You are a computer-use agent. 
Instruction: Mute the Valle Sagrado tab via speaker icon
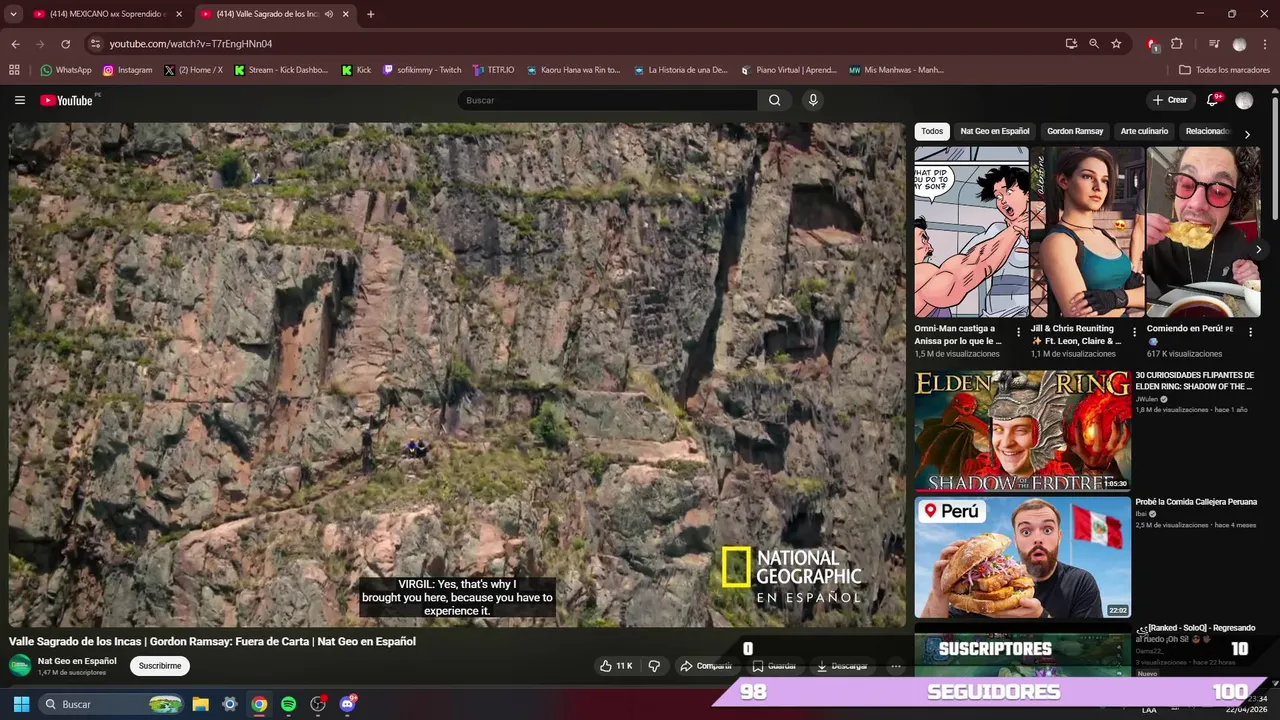329,14
